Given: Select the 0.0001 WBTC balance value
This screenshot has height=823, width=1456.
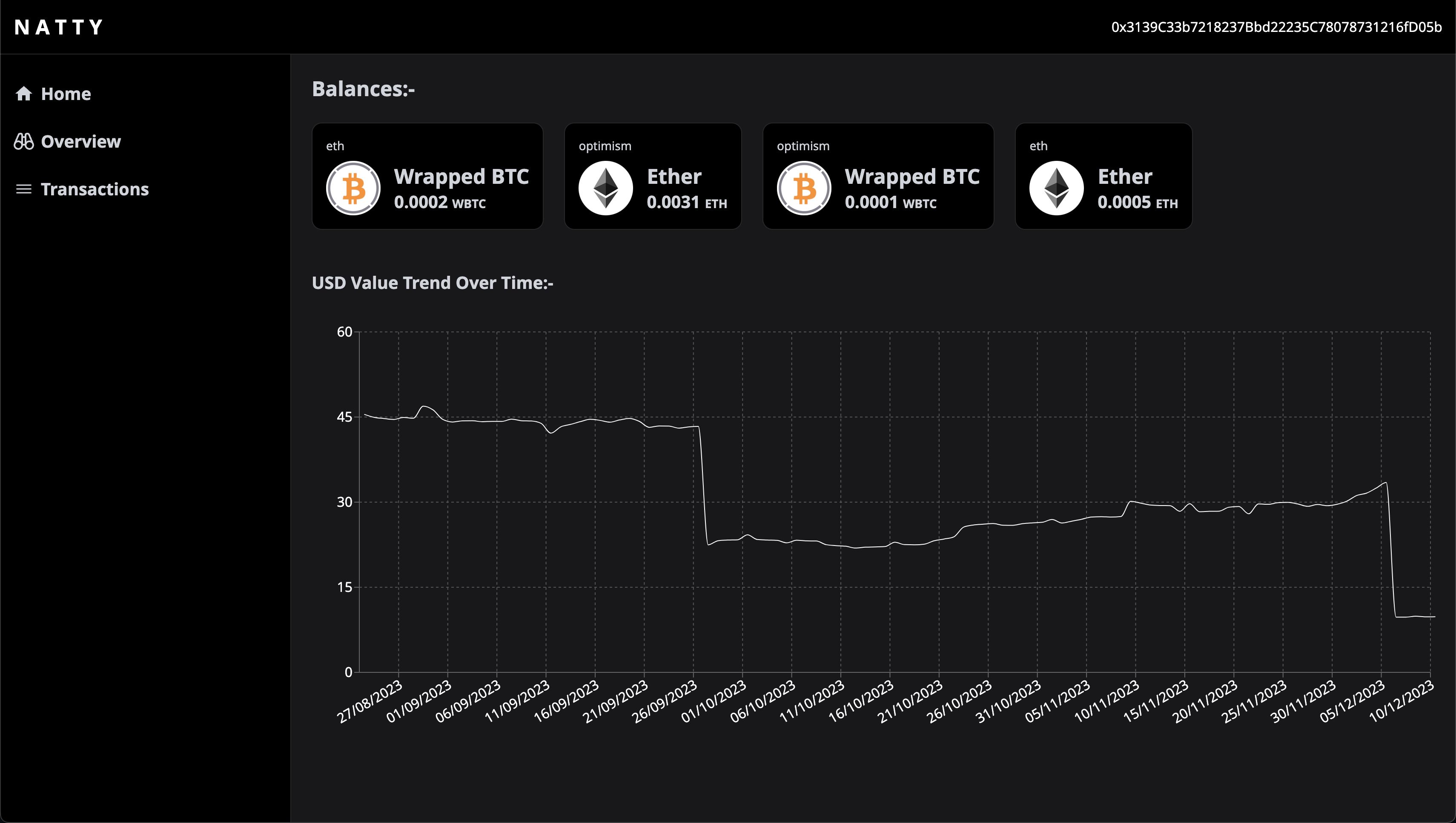Looking at the screenshot, I should point(891,203).
